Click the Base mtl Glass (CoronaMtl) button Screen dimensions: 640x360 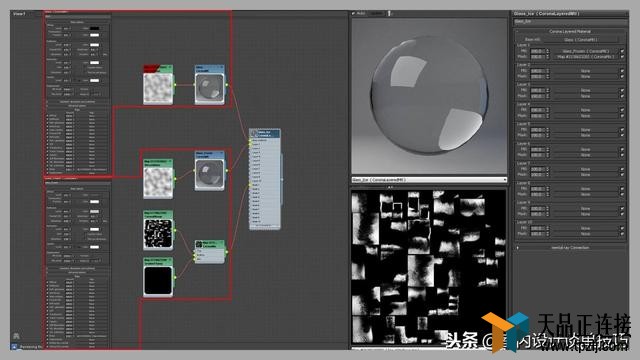[x=581, y=40]
